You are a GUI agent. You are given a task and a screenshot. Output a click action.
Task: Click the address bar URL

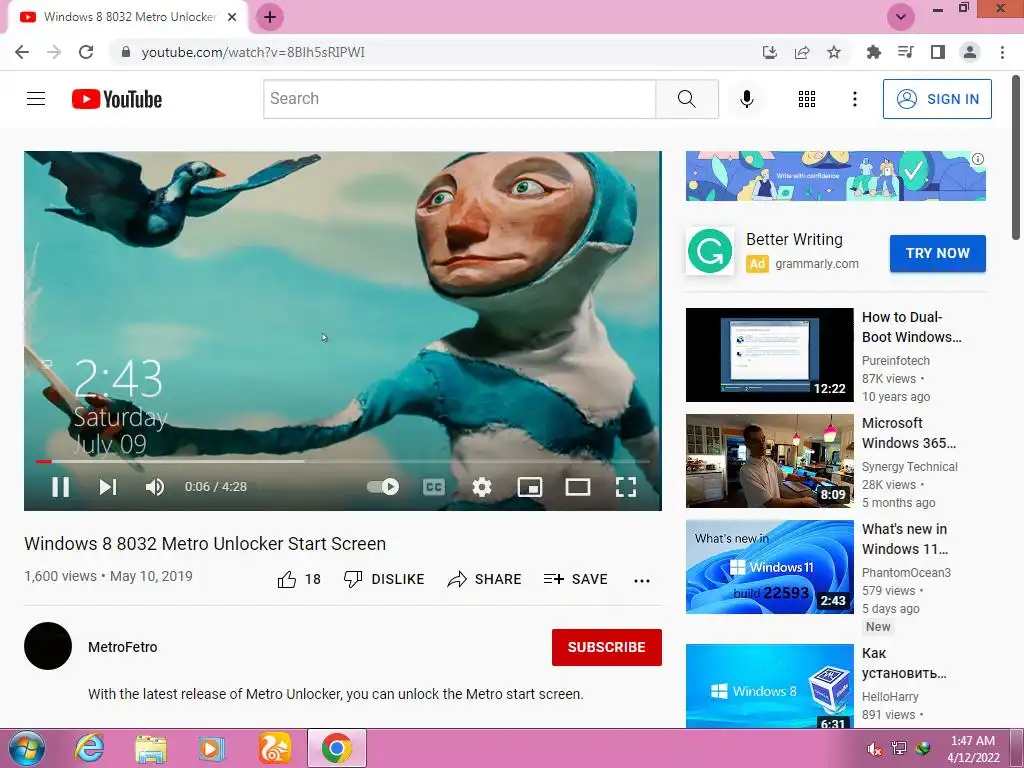(253, 52)
